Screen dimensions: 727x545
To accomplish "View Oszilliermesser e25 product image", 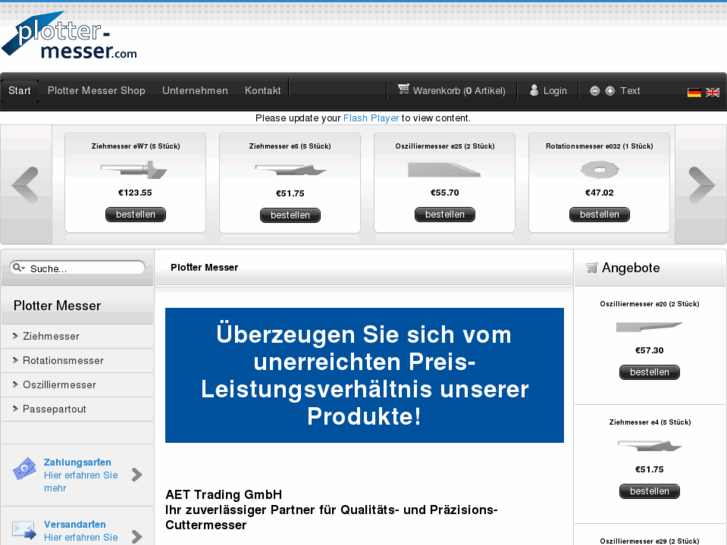I will [x=444, y=169].
